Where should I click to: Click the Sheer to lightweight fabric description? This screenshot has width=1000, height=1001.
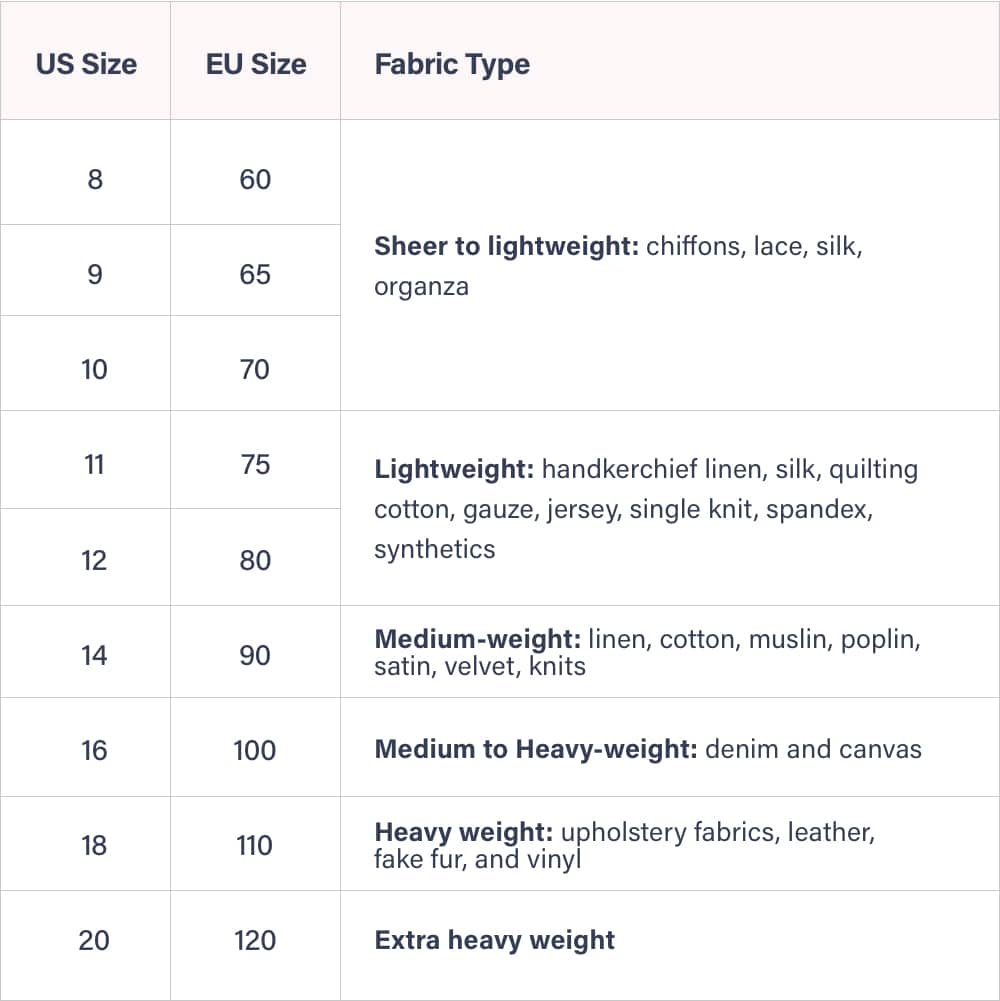pyautogui.click(x=618, y=266)
